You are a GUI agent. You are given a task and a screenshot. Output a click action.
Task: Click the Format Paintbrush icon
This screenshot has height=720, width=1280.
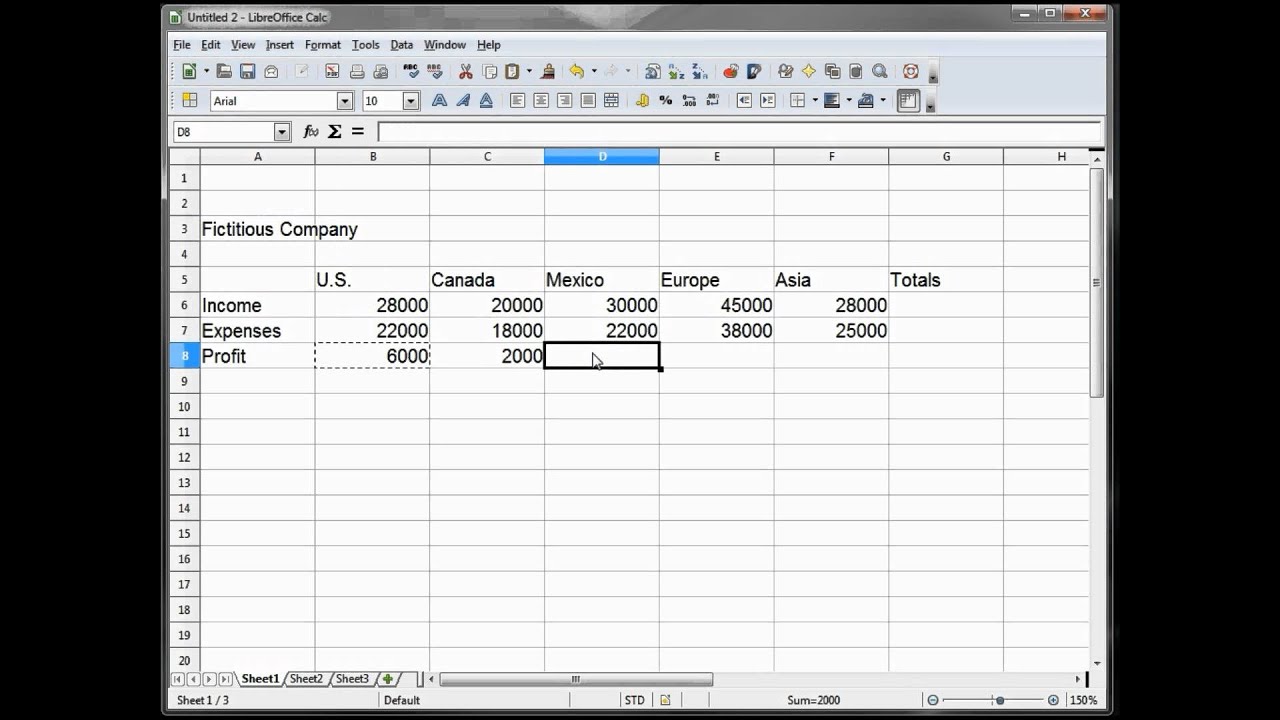coord(547,72)
